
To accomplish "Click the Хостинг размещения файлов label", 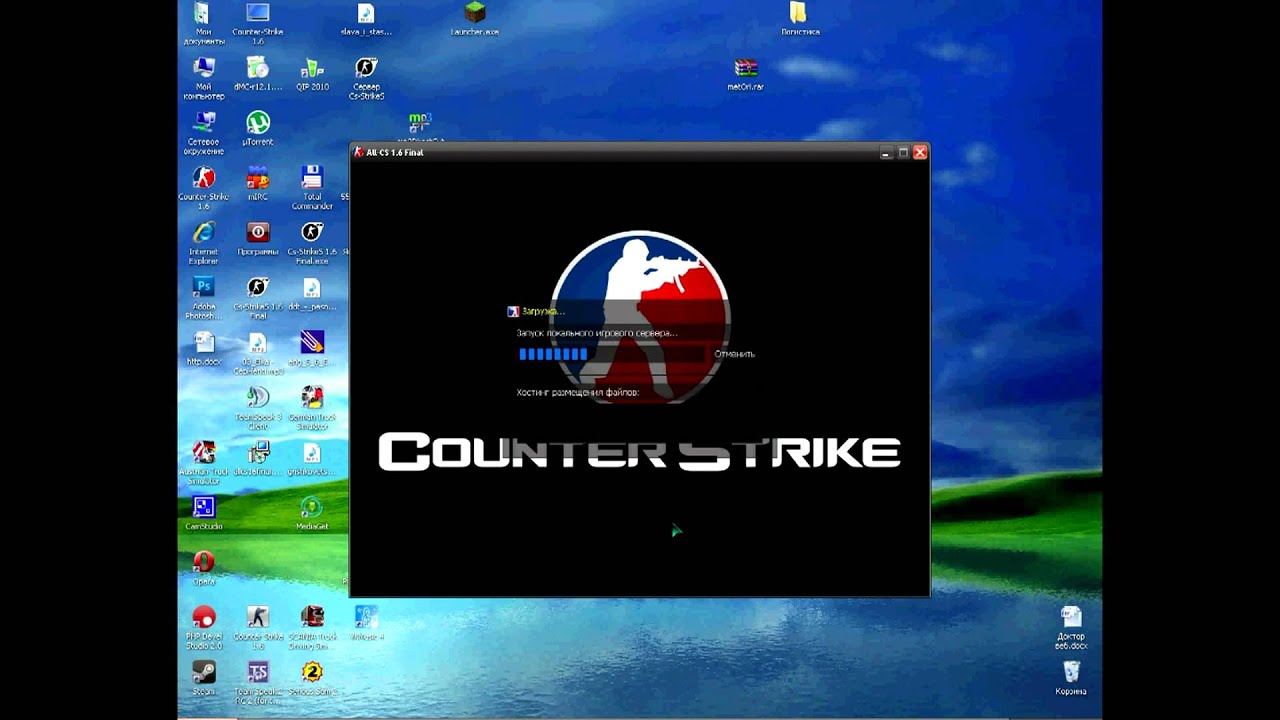I will pos(577,393).
